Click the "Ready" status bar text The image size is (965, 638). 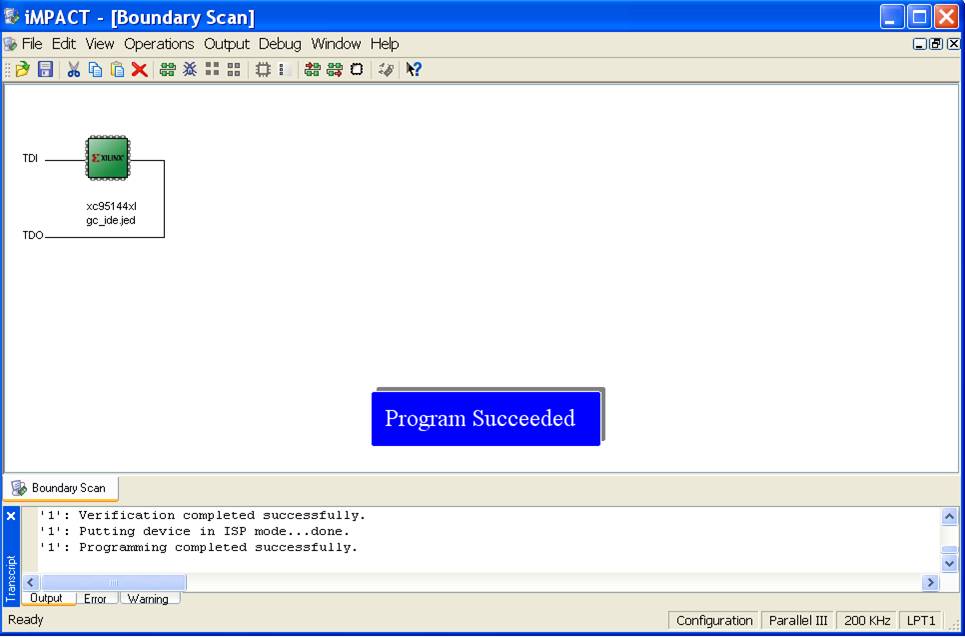click(26, 620)
